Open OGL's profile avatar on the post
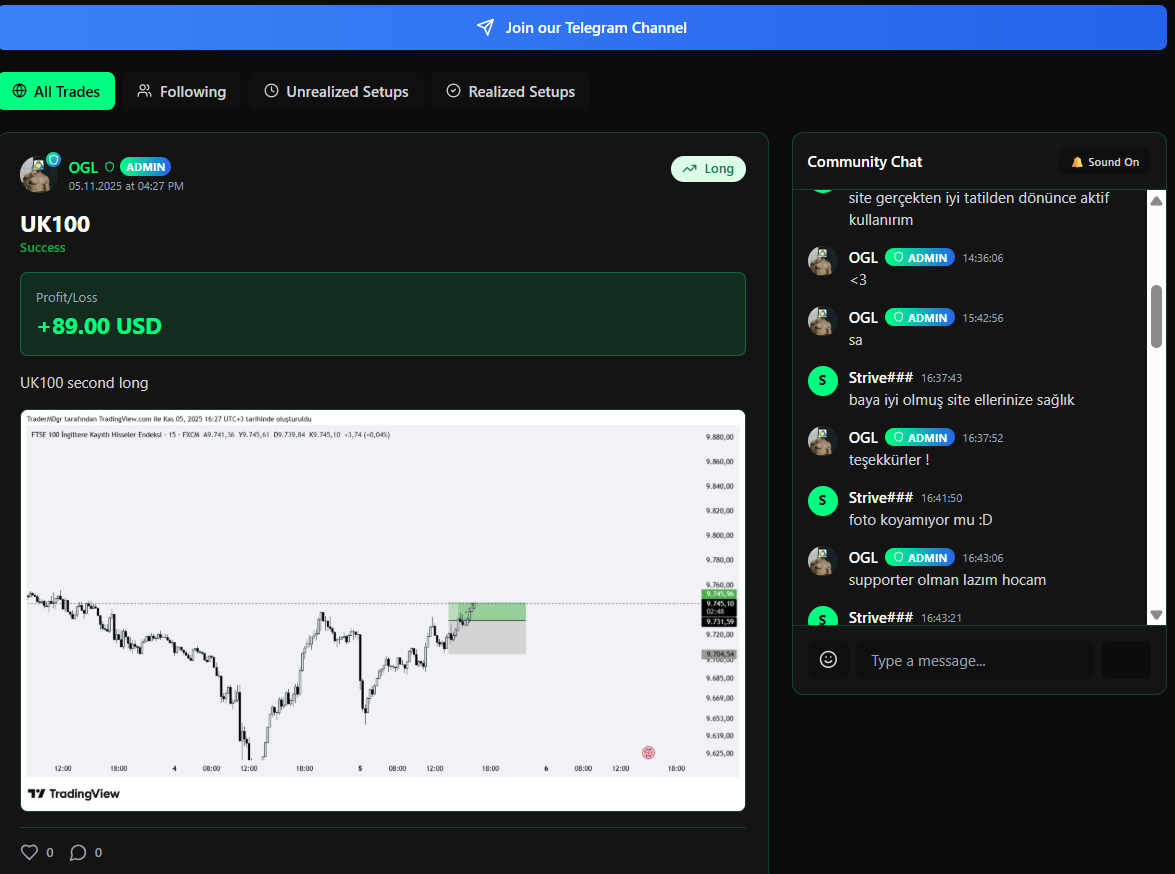This screenshot has height=874, width=1175. click(37, 174)
